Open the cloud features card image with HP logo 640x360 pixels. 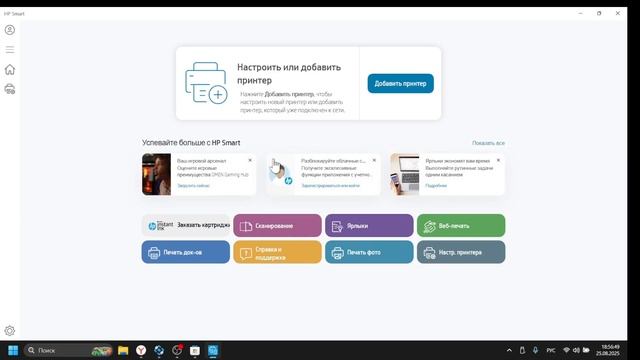(x=281, y=174)
